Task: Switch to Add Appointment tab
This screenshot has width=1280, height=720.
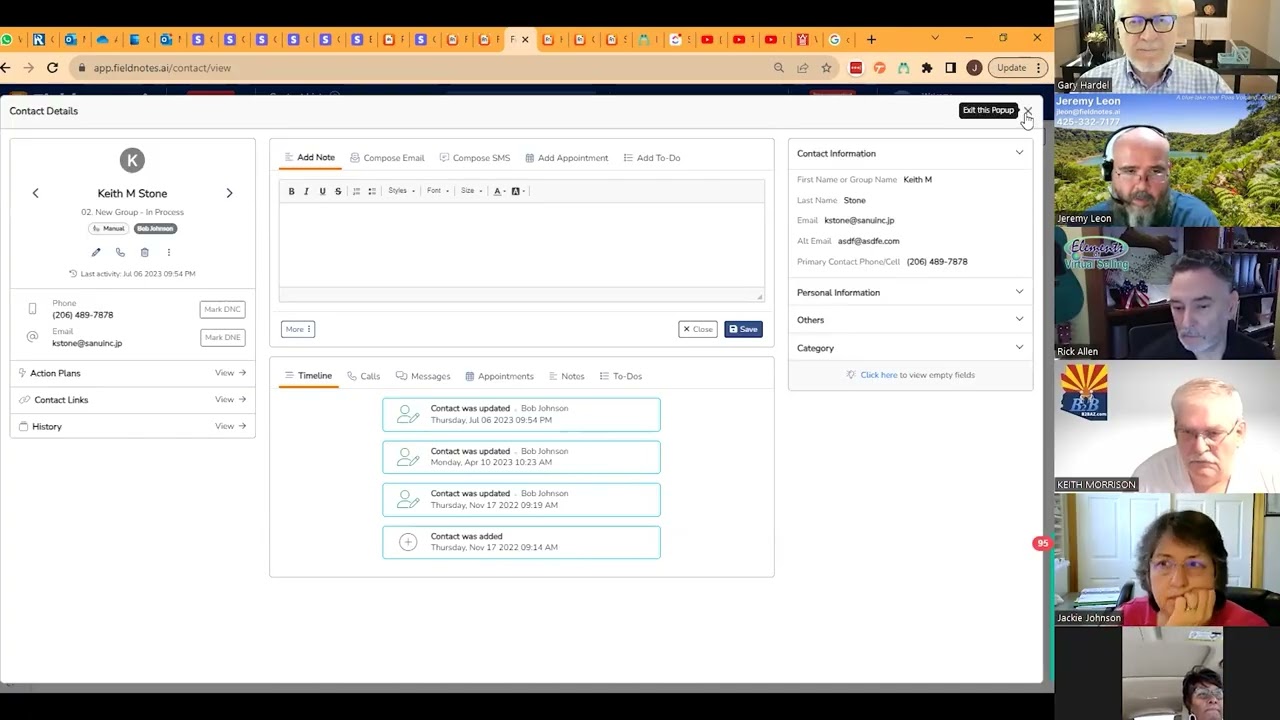Action: [x=566, y=158]
